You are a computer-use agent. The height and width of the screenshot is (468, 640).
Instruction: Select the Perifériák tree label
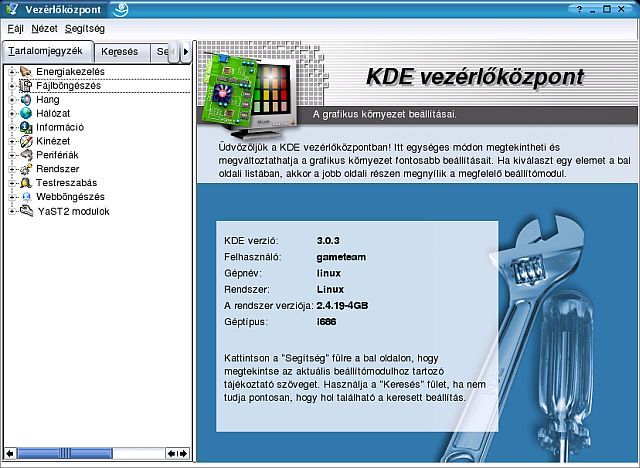pyautogui.click(x=57, y=155)
